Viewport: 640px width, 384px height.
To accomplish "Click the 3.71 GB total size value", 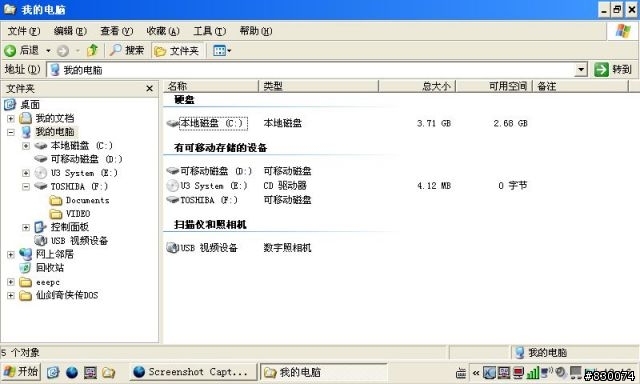I will 434,123.
